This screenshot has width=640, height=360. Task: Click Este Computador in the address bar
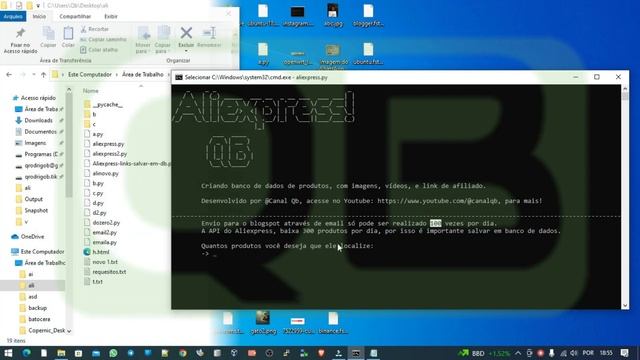pos(90,75)
